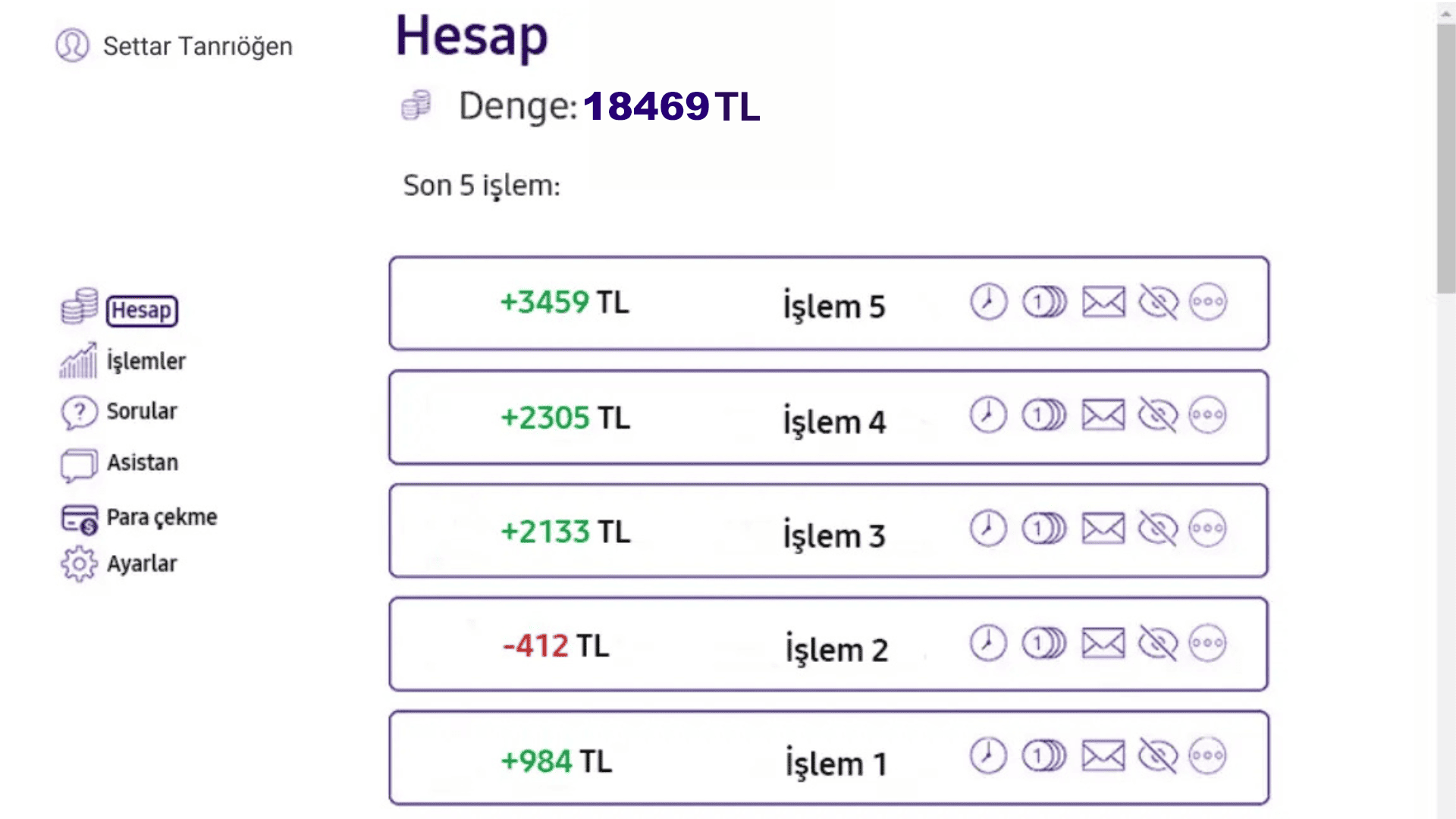Open envelope icon for İşlem 3
The width and height of the screenshot is (1456, 819).
click(x=1103, y=529)
